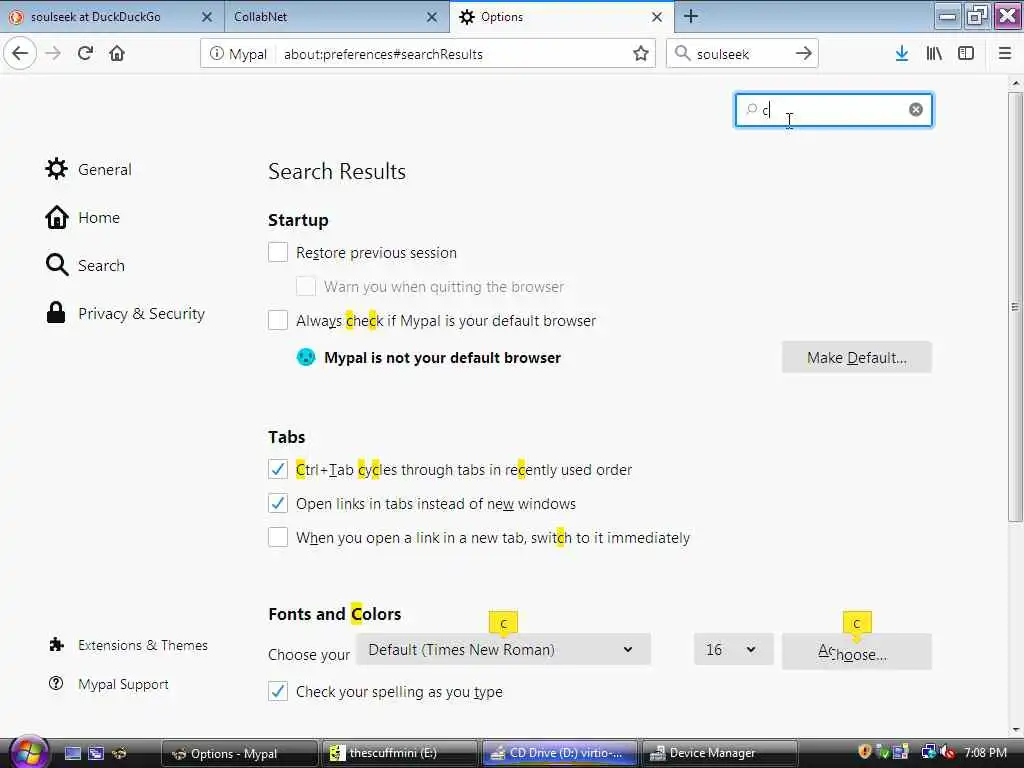Open the hamburger application menu
Viewport: 1024px width, 768px height.
(x=1005, y=54)
